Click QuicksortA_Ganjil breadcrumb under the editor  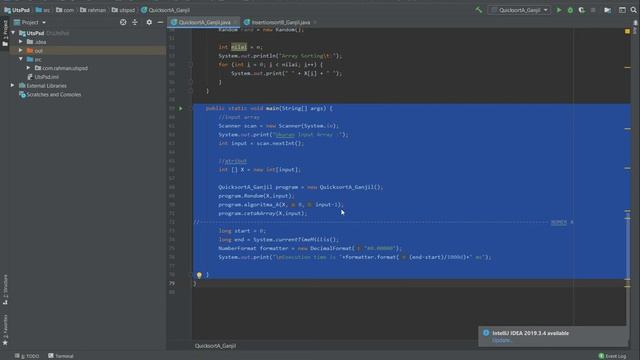215,346
